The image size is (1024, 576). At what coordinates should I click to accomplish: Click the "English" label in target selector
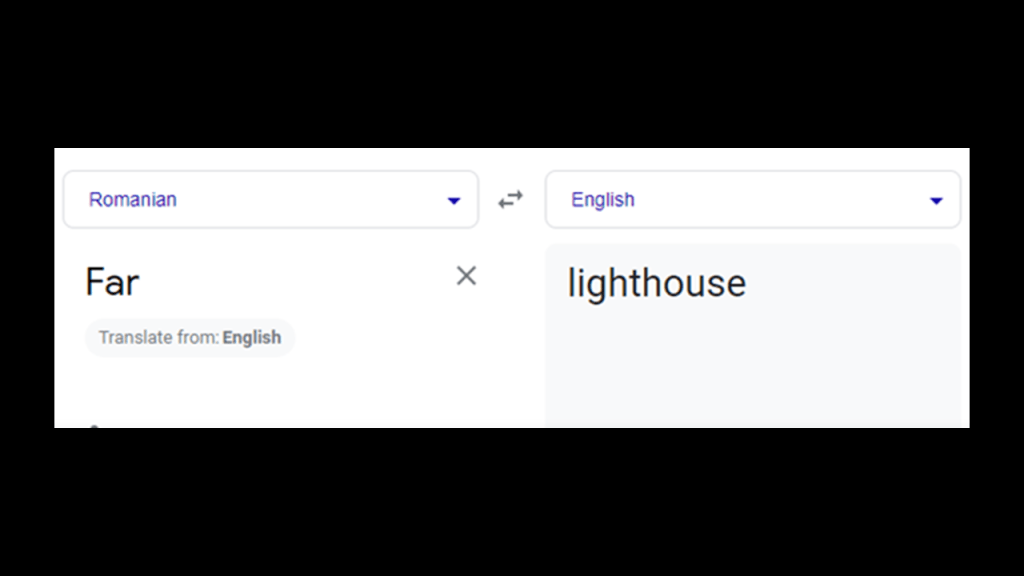pyautogui.click(x=603, y=200)
